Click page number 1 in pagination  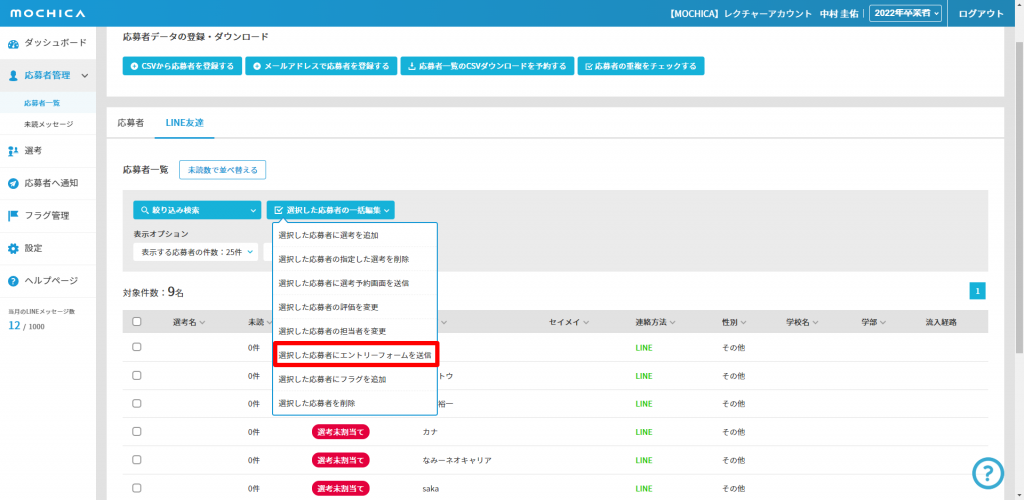pyautogui.click(x=978, y=291)
